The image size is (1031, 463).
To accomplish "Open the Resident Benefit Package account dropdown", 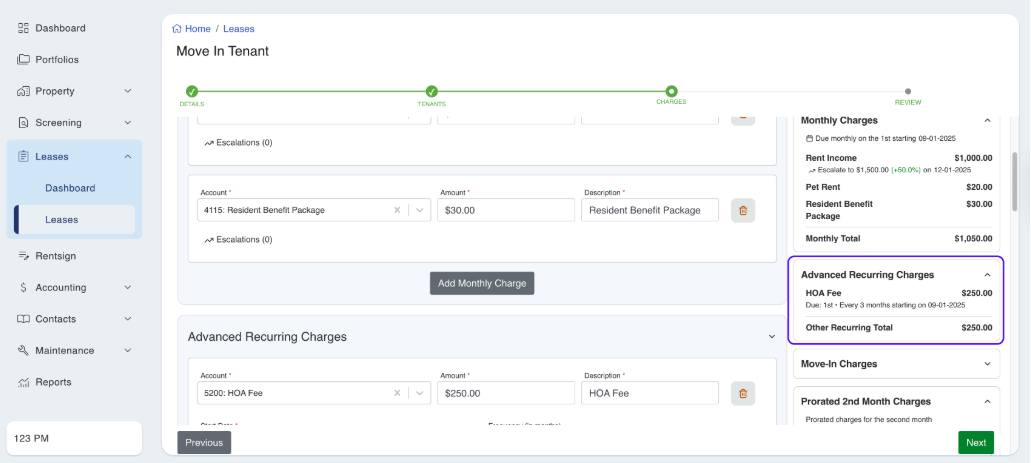I will point(420,210).
